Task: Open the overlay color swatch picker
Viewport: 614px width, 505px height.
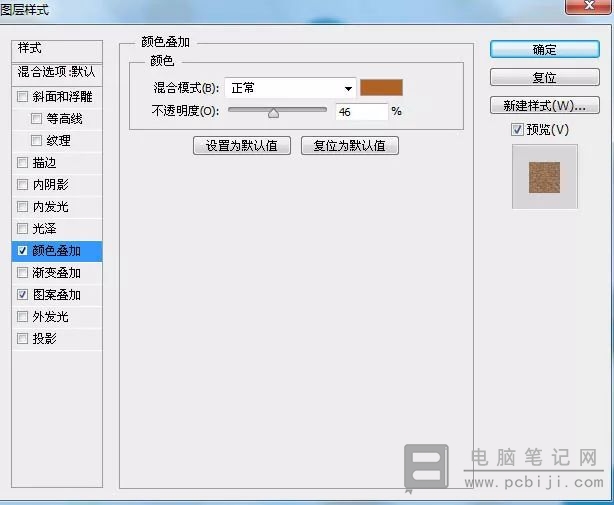Action: point(381,88)
